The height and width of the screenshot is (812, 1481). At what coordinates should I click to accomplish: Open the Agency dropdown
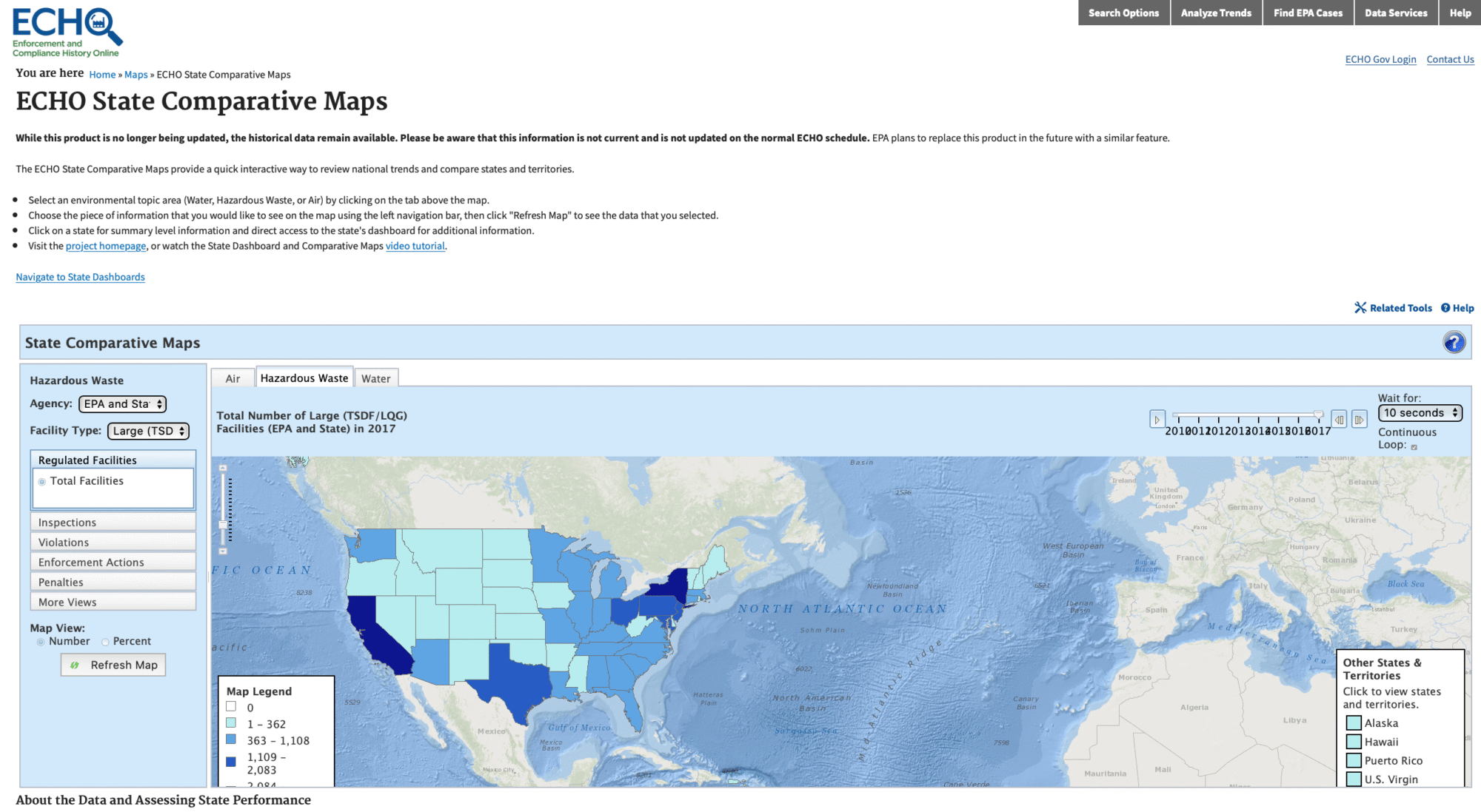[x=122, y=404]
